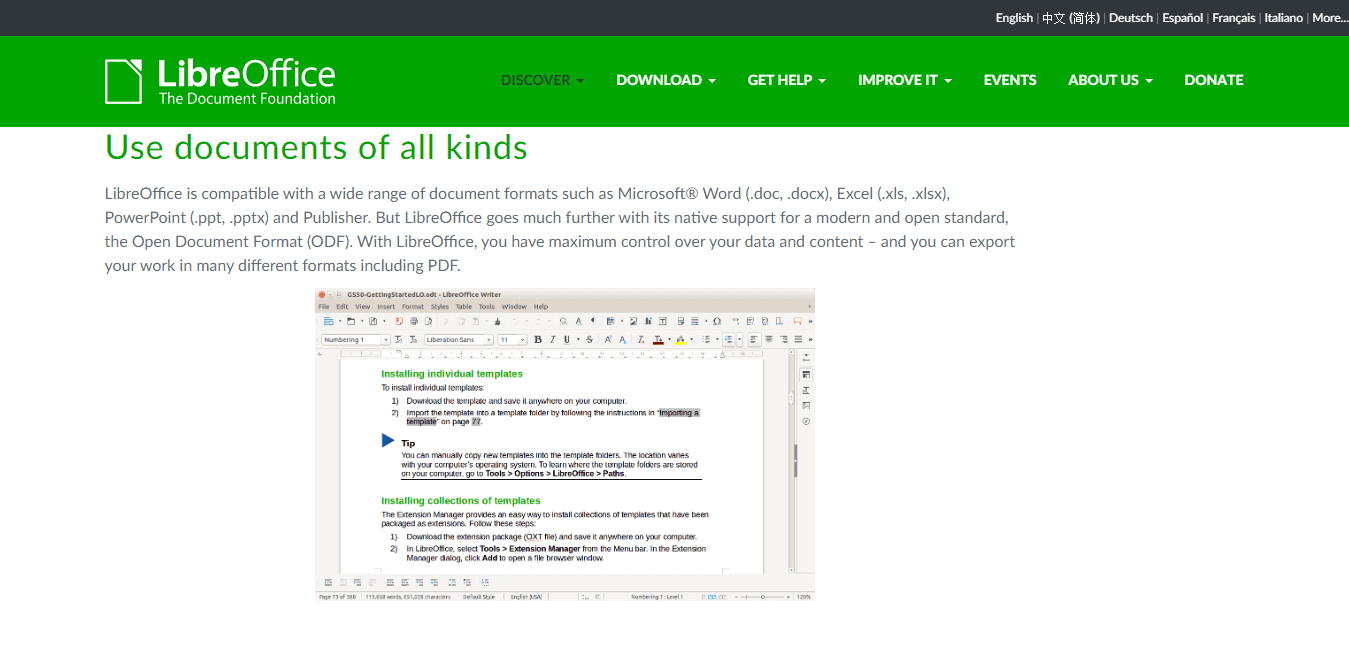Expand the IMPROVE IT menu
The width and height of the screenshot is (1349, 657).
(x=905, y=80)
